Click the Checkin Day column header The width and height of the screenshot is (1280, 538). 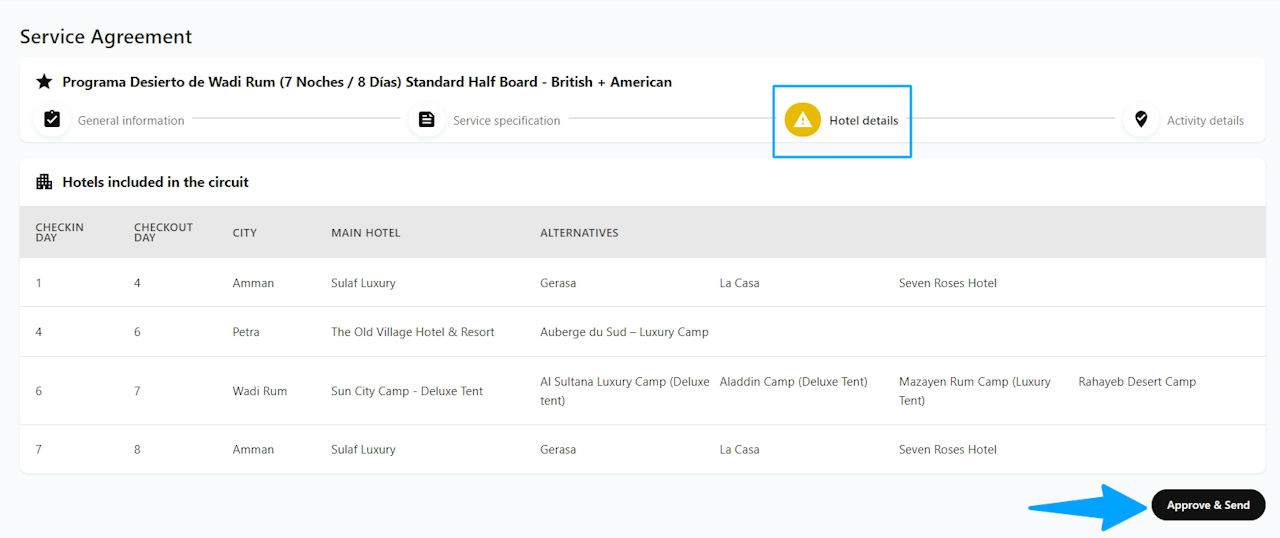point(60,232)
